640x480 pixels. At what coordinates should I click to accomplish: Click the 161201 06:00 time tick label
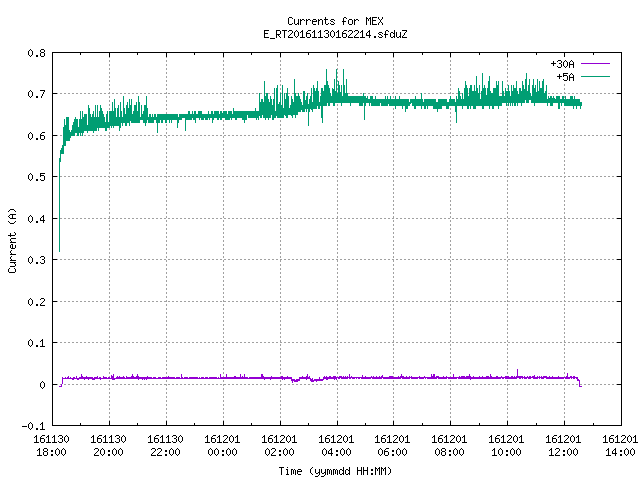[393, 446]
